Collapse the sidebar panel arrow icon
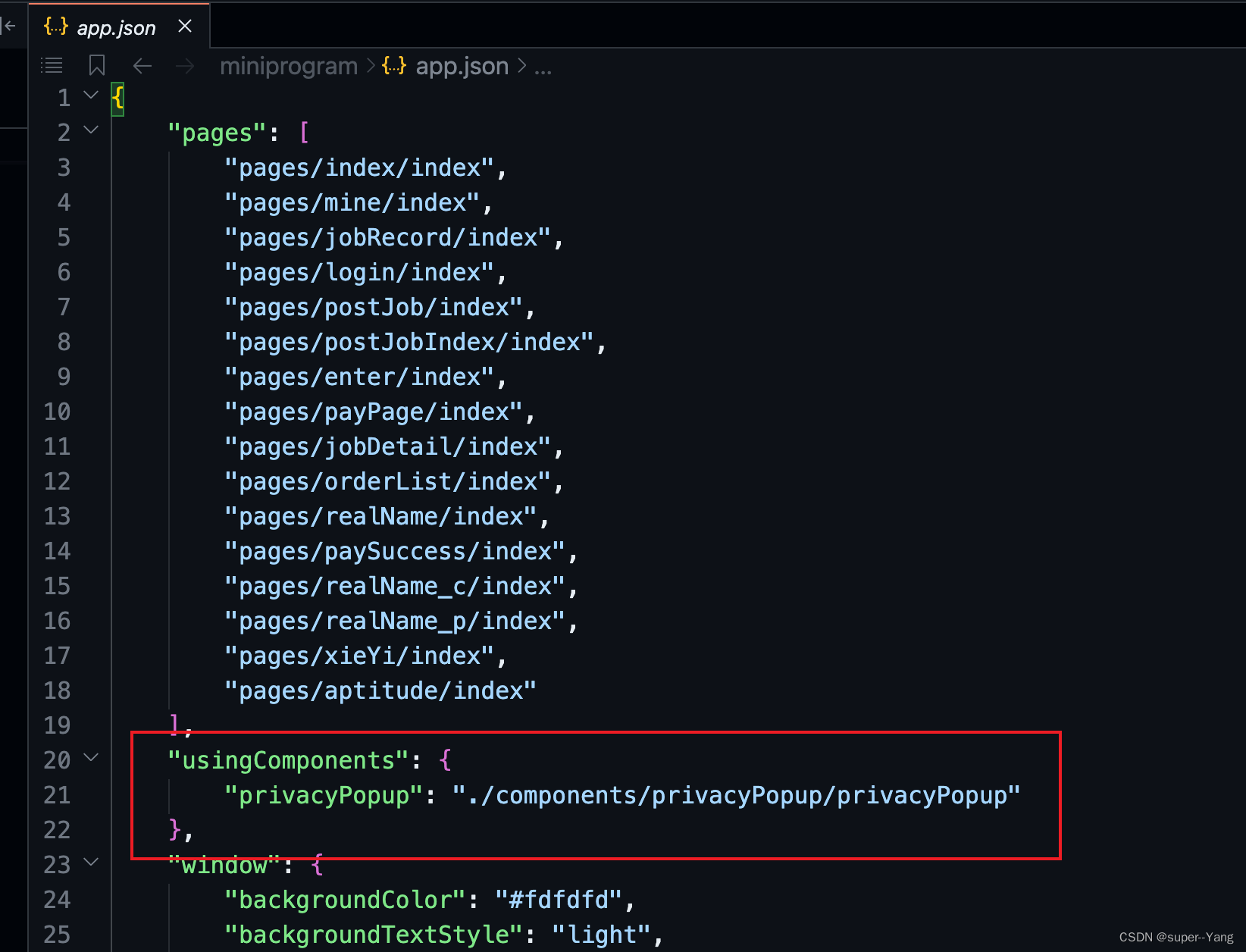The height and width of the screenshot is (952, 1246). point(8,27)
